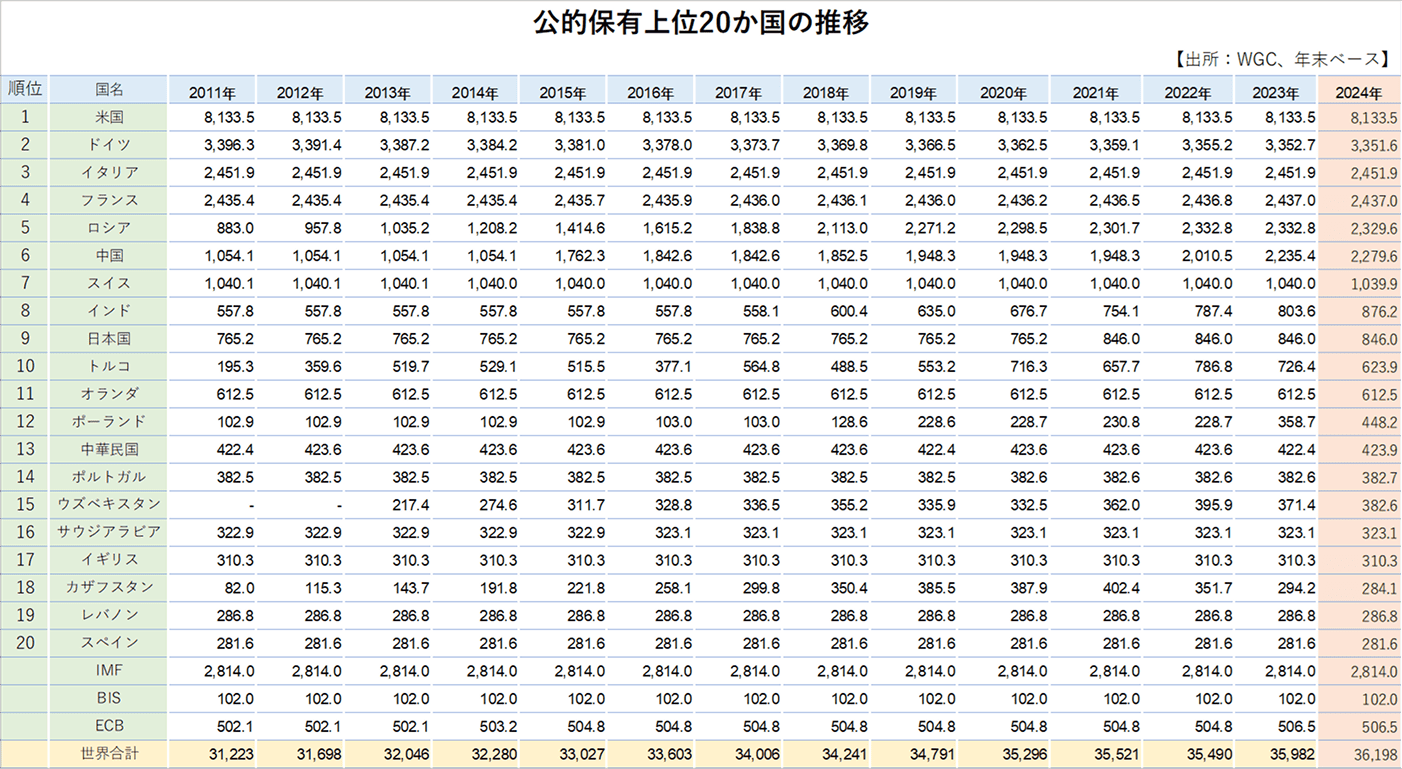Select the 日本国 country cell

[x=109, y=338]
